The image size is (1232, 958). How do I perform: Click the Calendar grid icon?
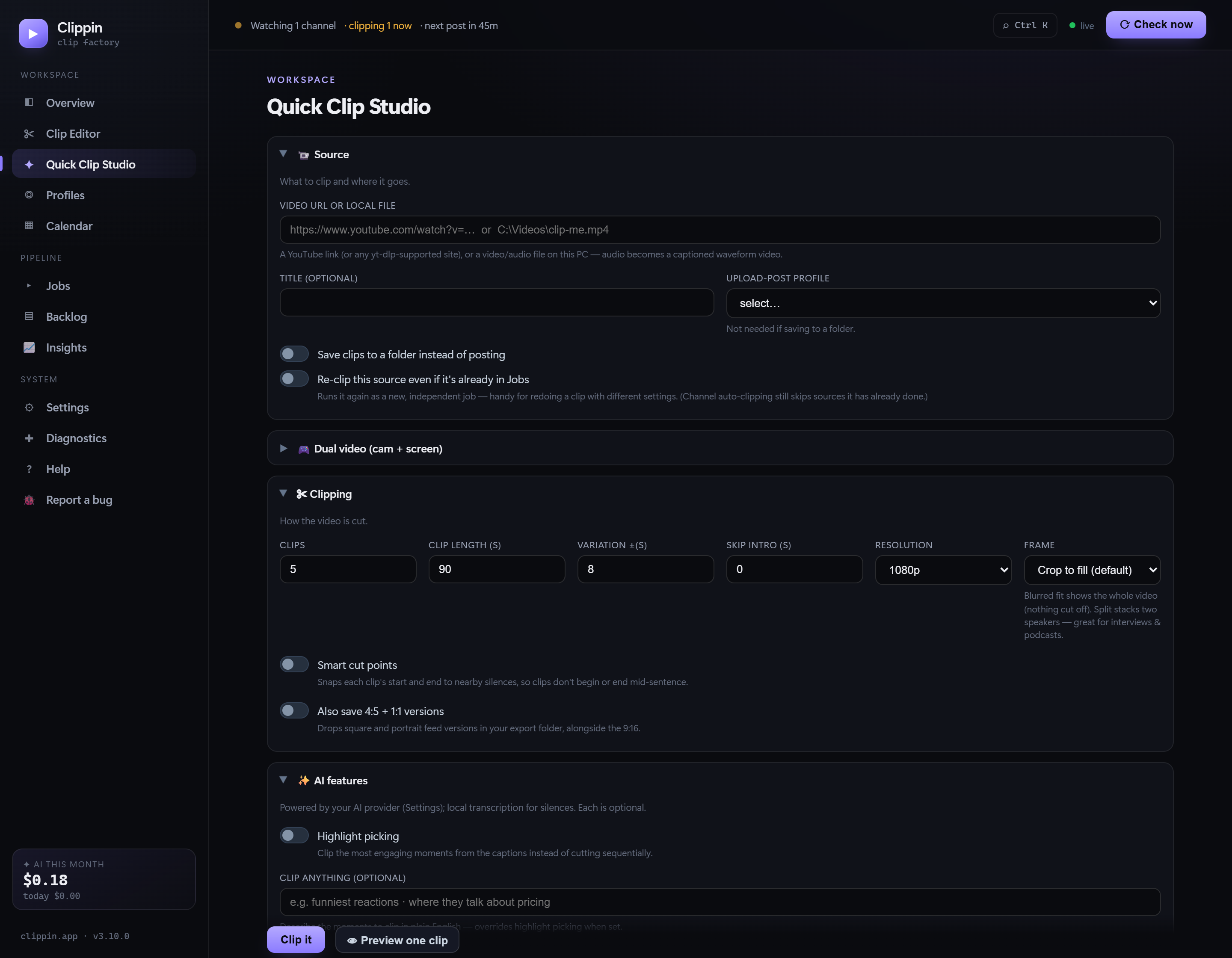29,226
